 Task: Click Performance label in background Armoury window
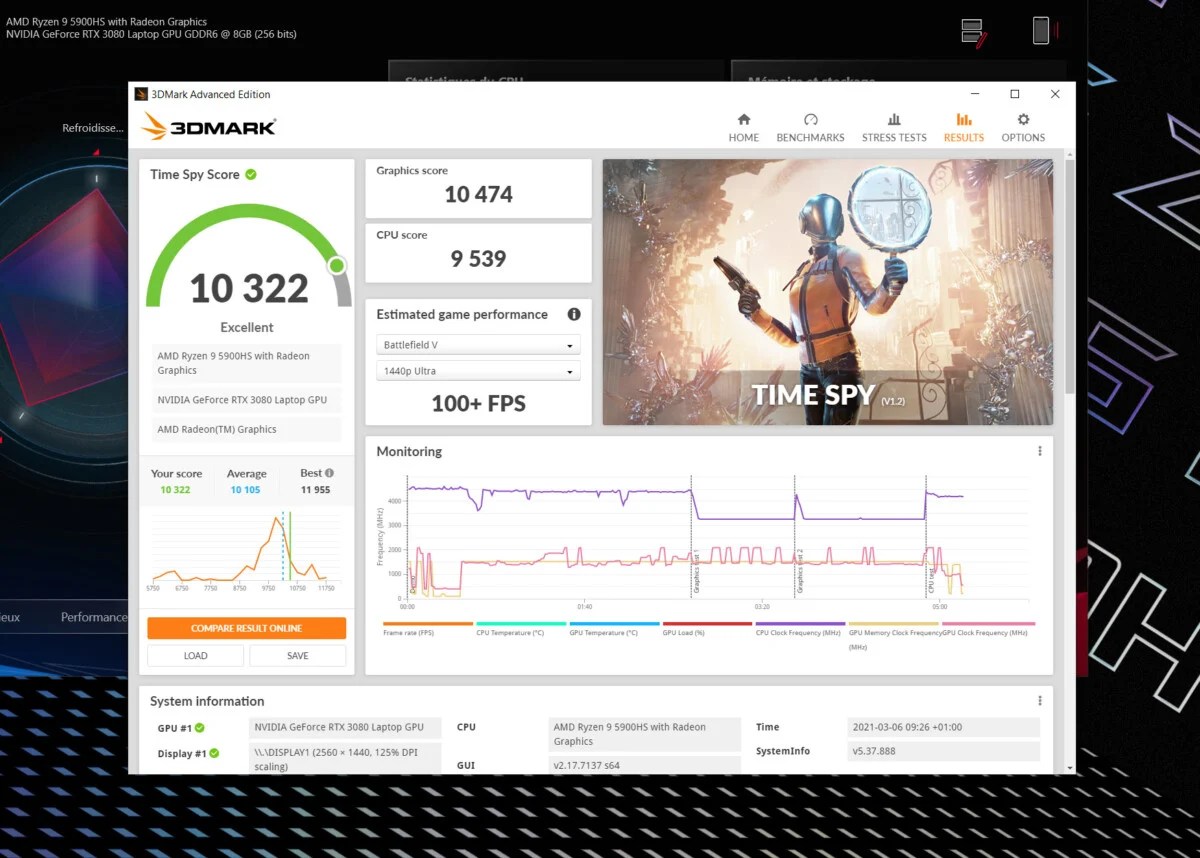click(x=93, y=617)
